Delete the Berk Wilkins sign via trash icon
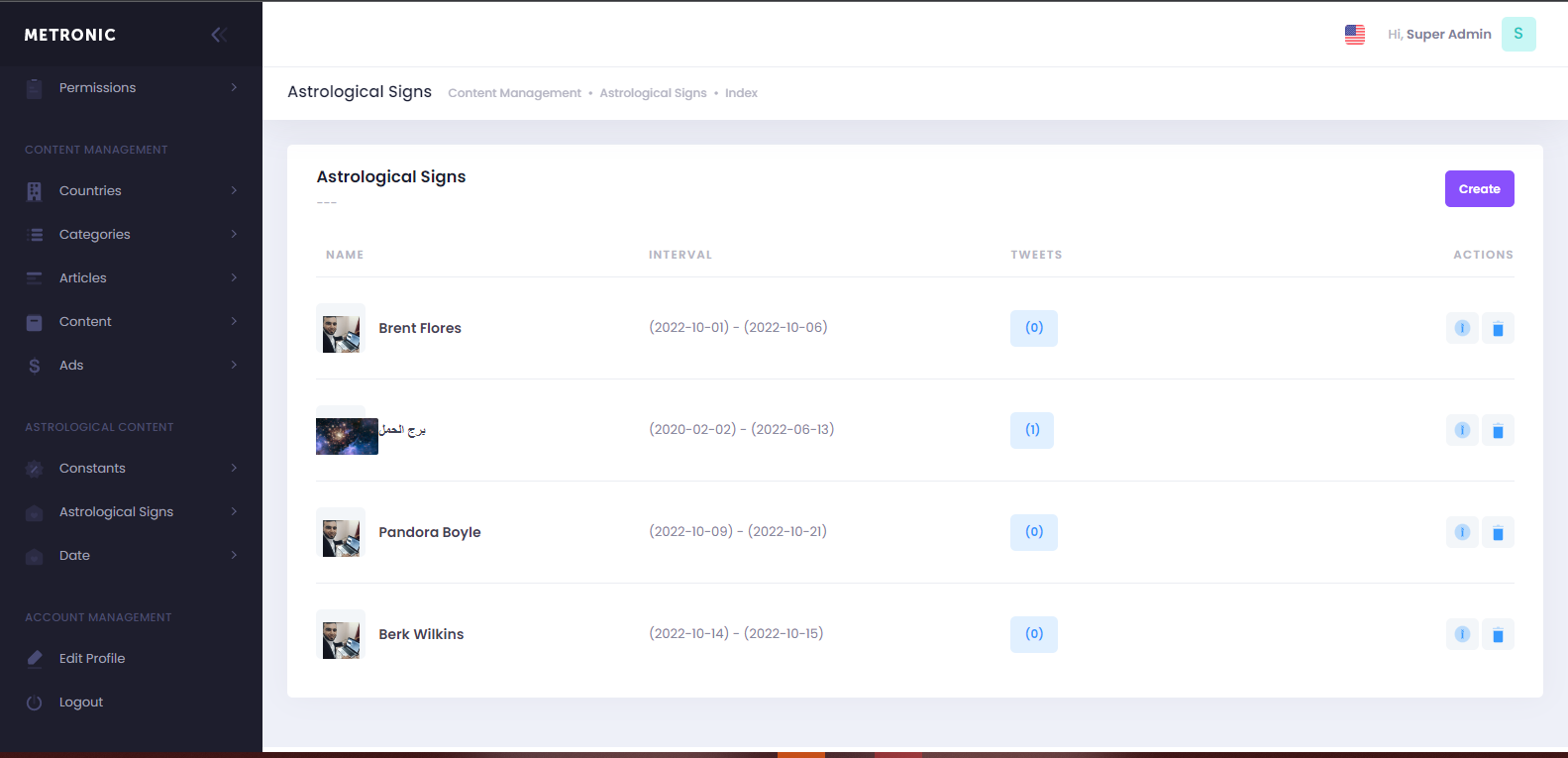The height and width of the screenshot is (758, 1568). tap(1498, 635)
